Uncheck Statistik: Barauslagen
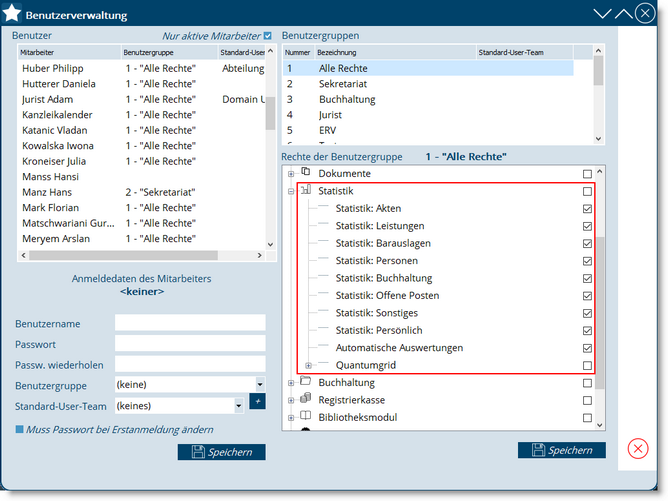This screenshot has width=668, height=501. pos(587,244)
